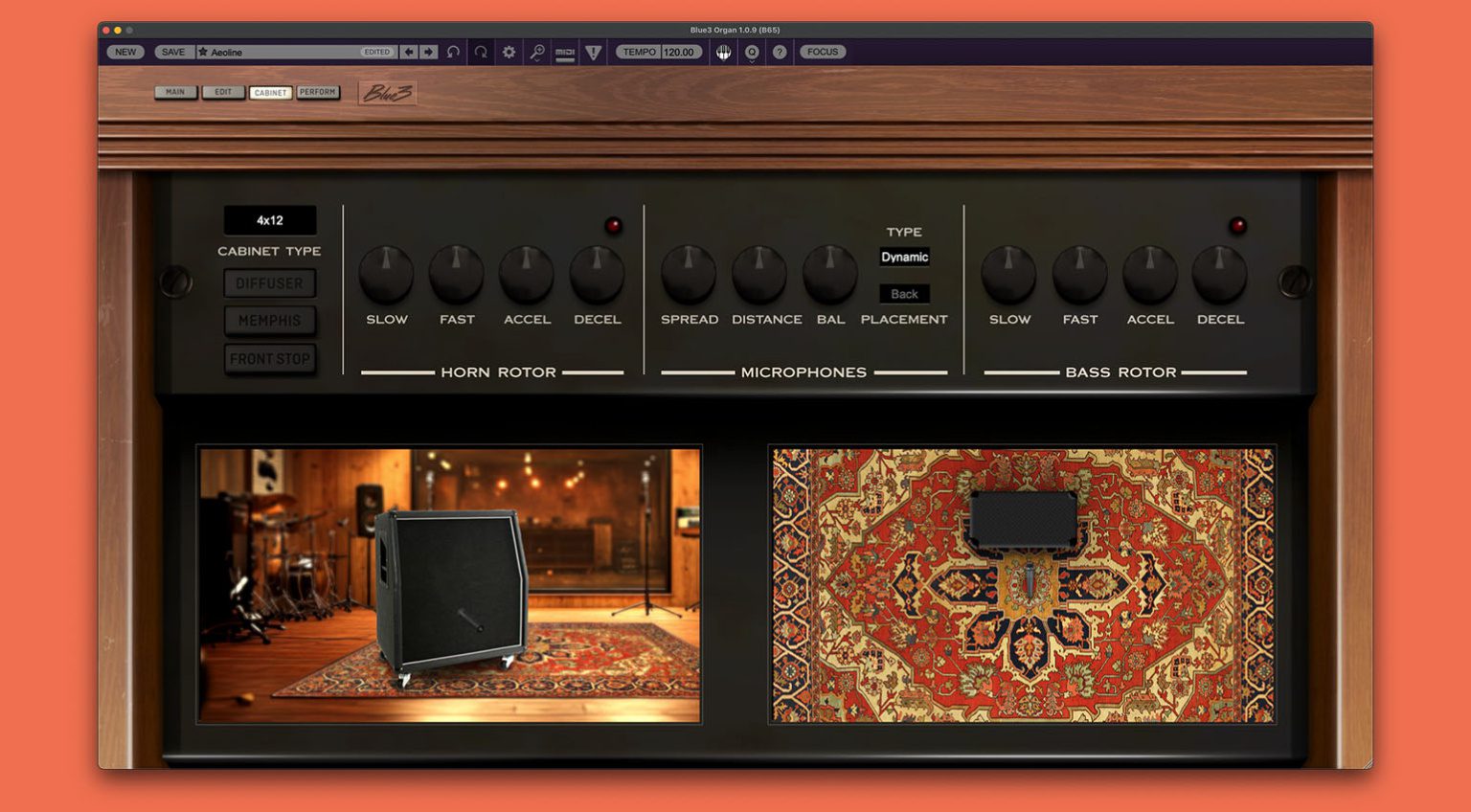Click the next-preset forward arrow

pyautogui.click(x=427, y=52)
